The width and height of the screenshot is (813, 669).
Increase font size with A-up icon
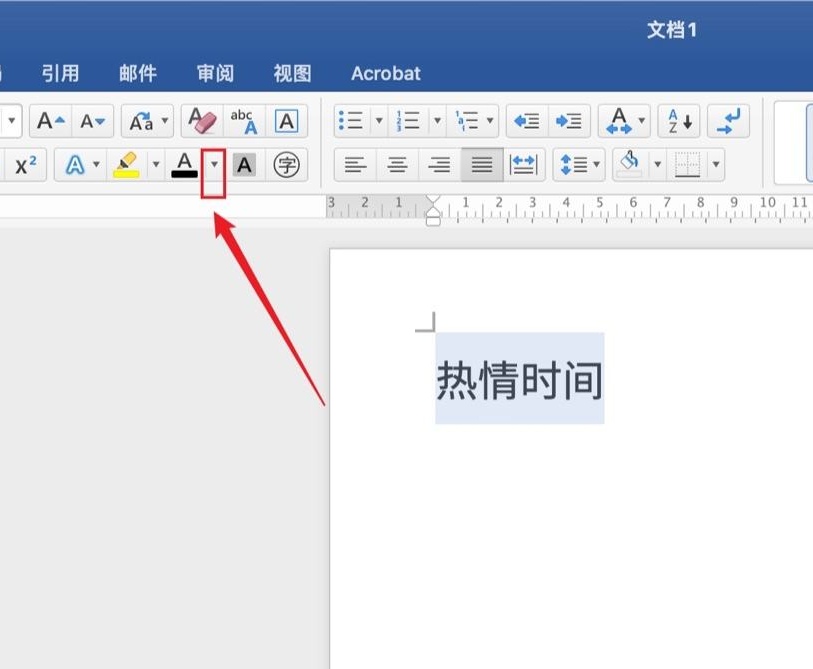[50, 121]
